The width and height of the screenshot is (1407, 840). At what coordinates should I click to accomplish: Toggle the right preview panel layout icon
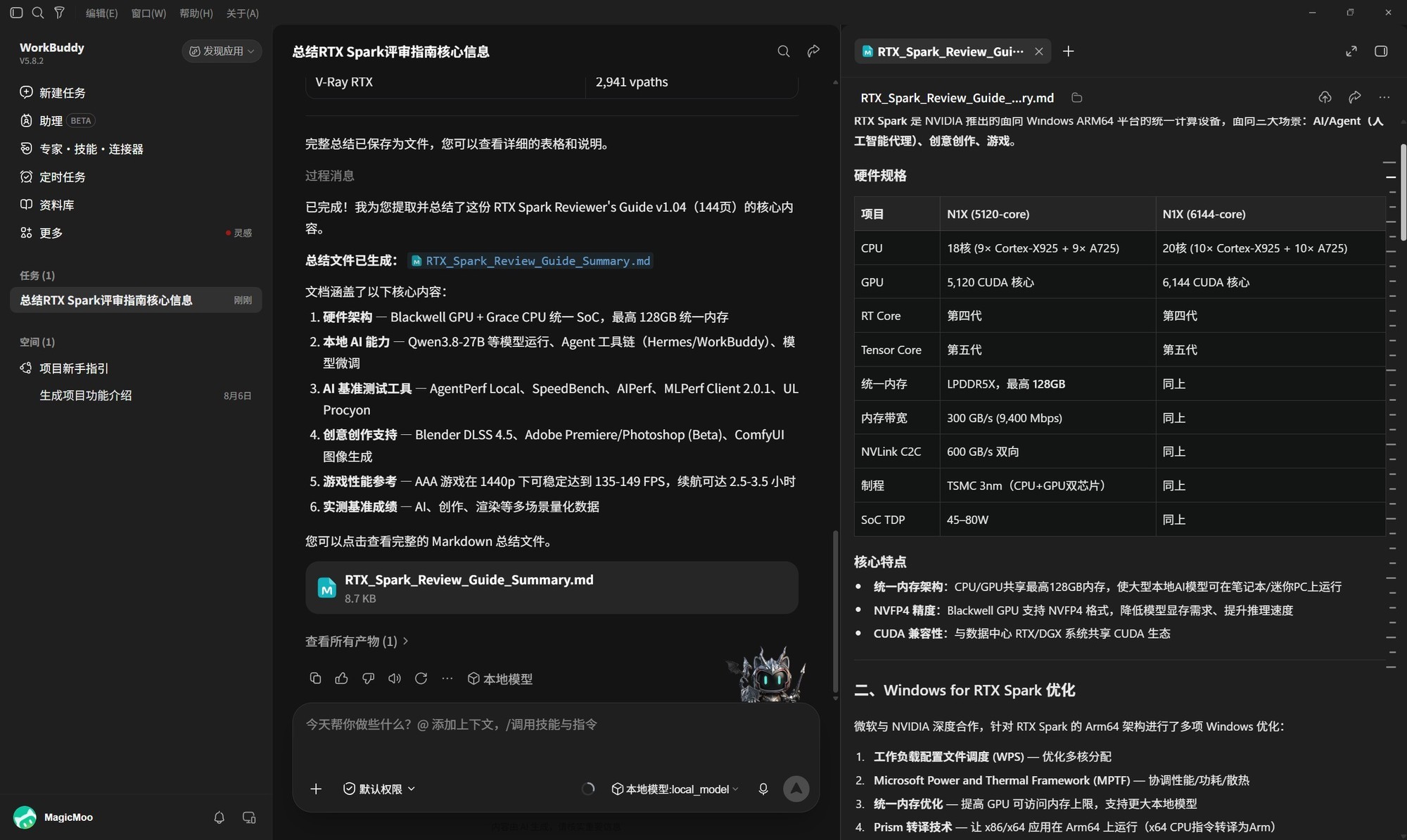pyautogui.click(x=1381, y=51)
